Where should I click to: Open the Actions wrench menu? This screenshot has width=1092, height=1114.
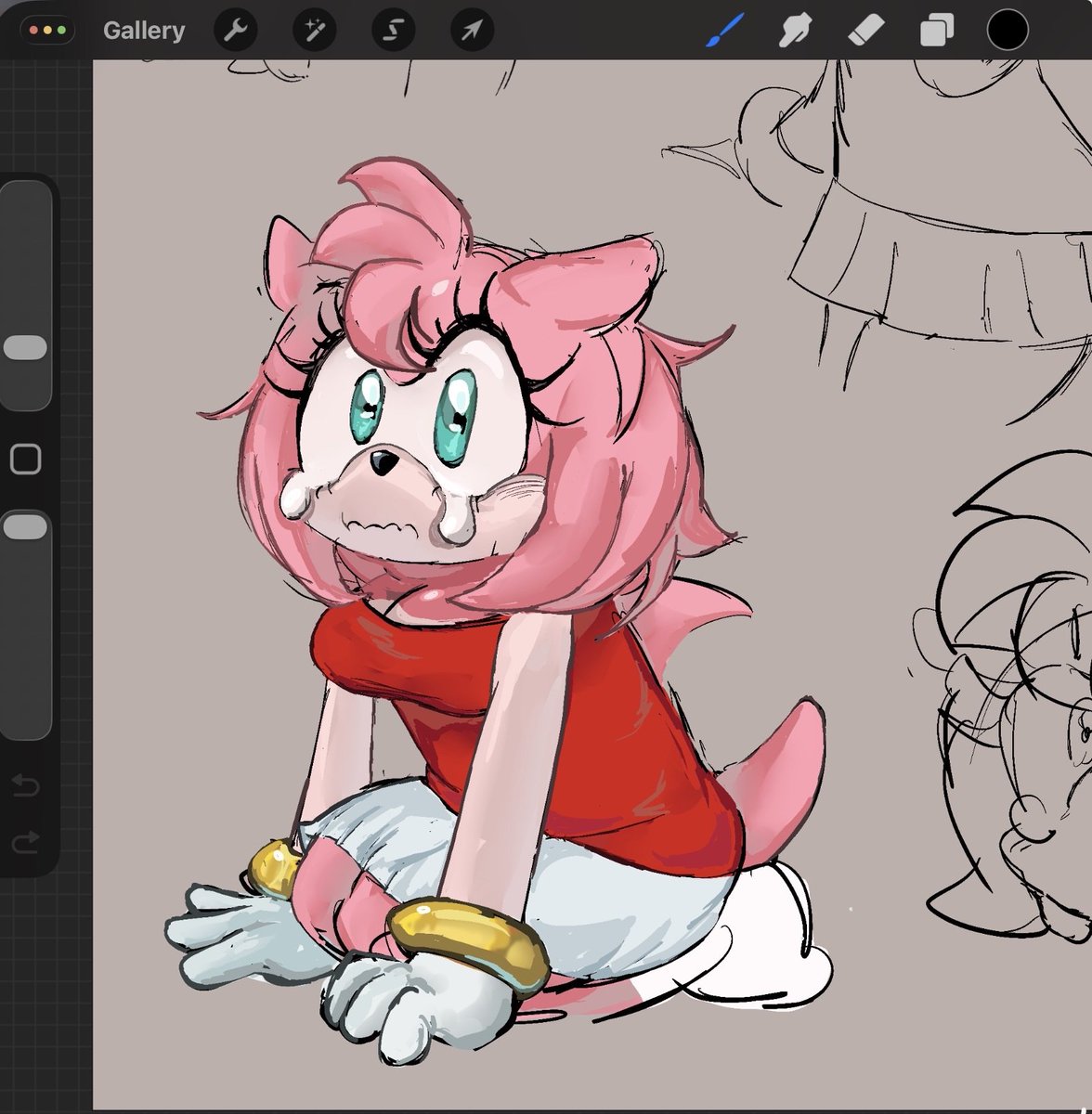(235, 31)
